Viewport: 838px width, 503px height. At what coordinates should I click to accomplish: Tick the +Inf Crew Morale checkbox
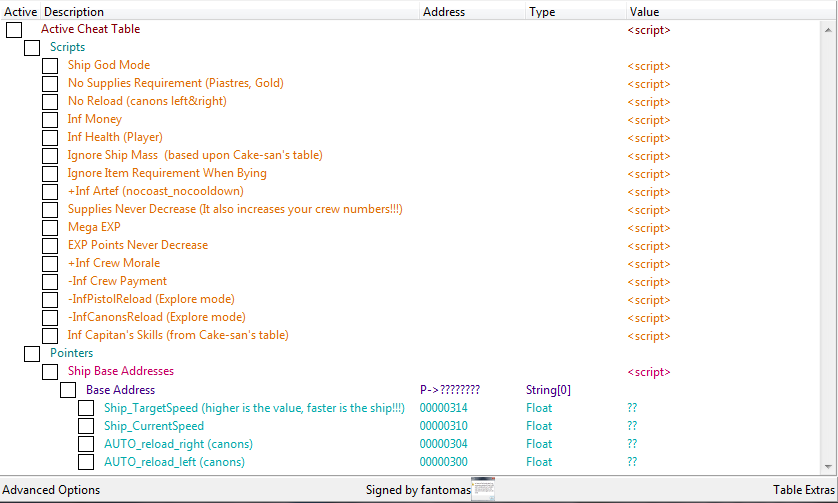[x=50, y=264]
